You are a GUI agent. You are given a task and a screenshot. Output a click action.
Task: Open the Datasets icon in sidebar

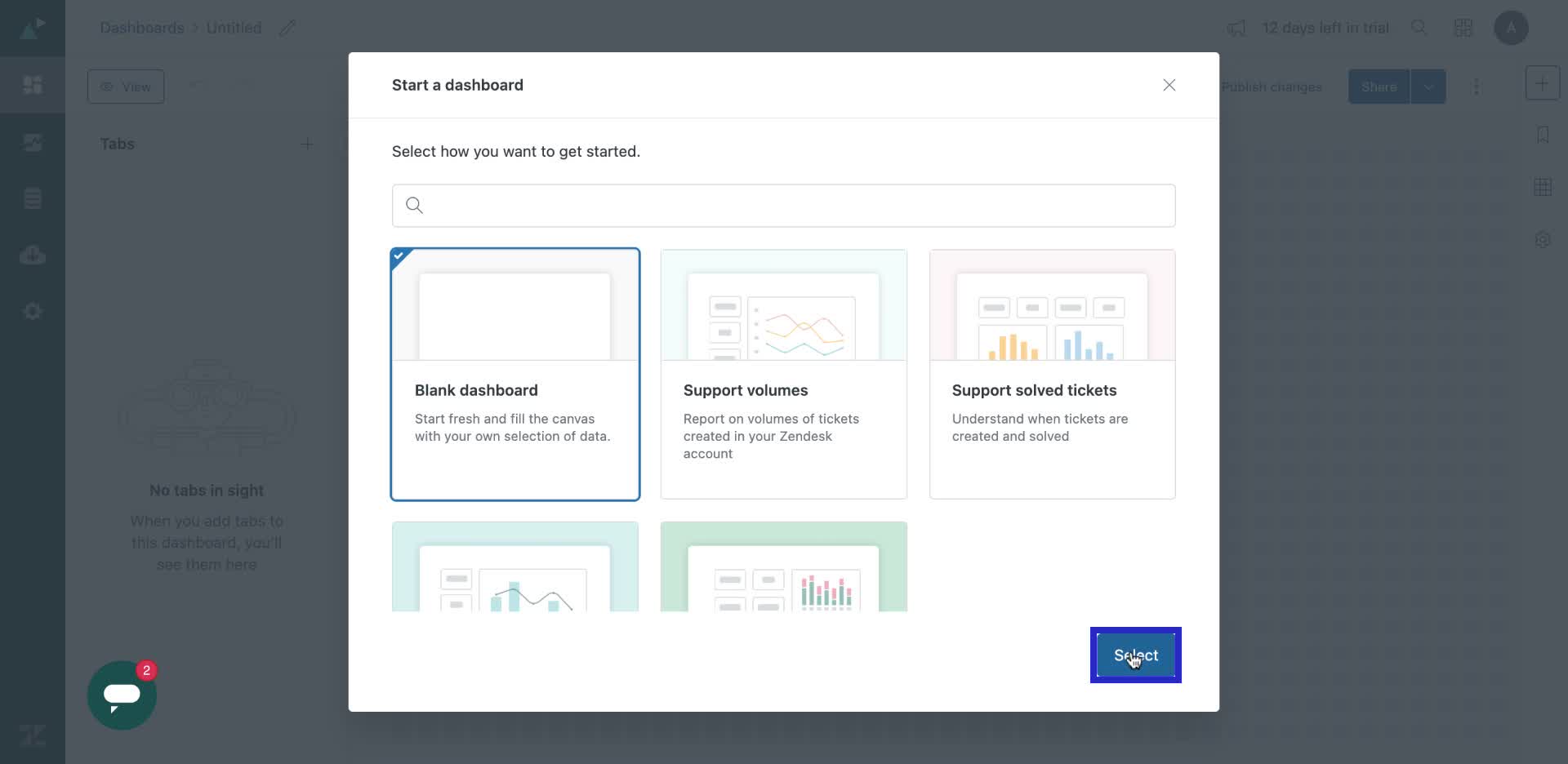tap(33, 198)
